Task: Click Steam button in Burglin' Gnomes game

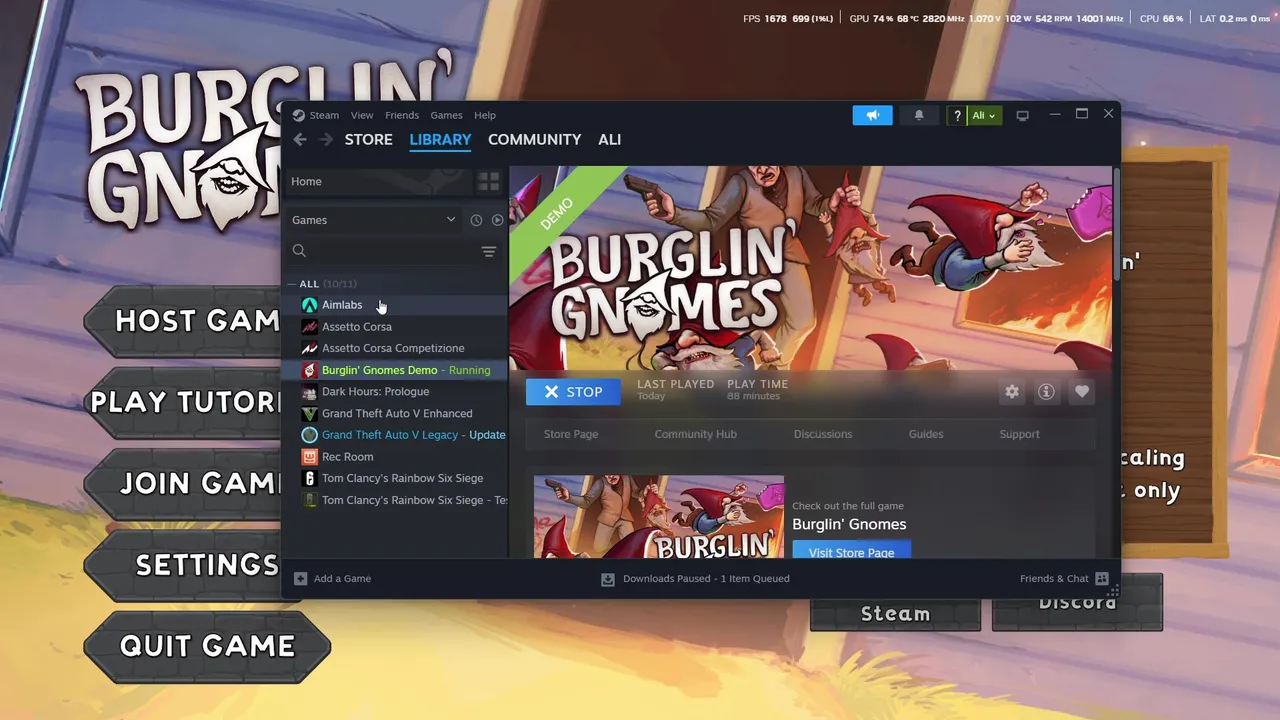Action: pyautogui.click(x=895, y=613)
